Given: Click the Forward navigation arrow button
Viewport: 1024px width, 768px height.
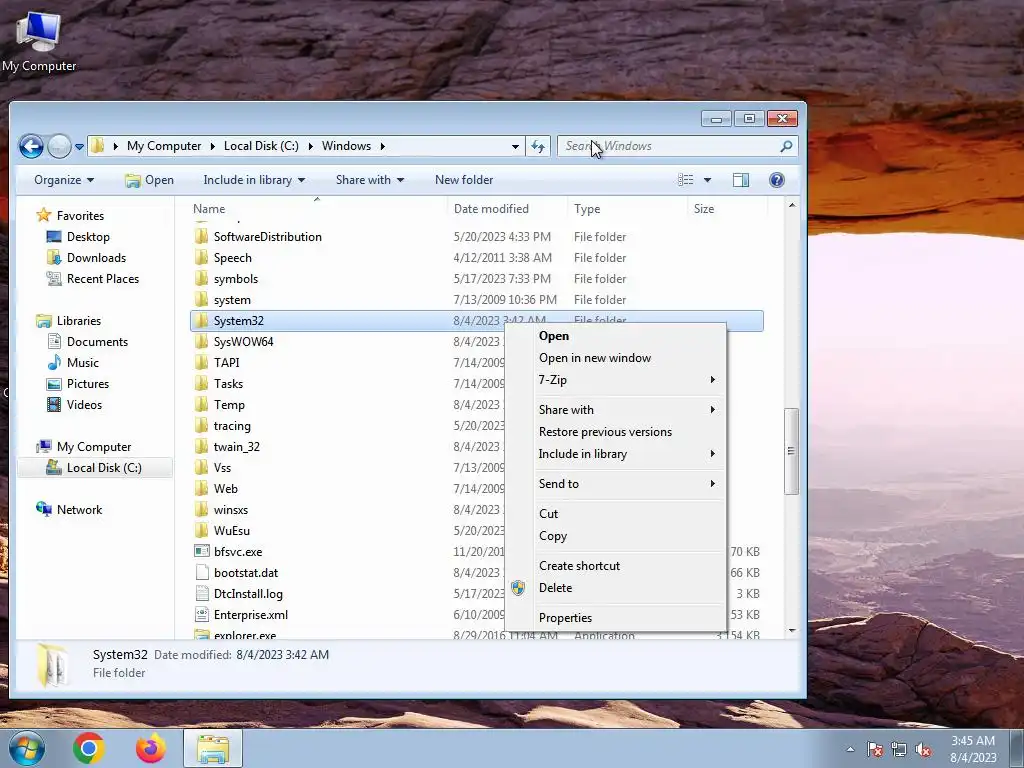Looking at the screenshot, I should pos(59,146).
